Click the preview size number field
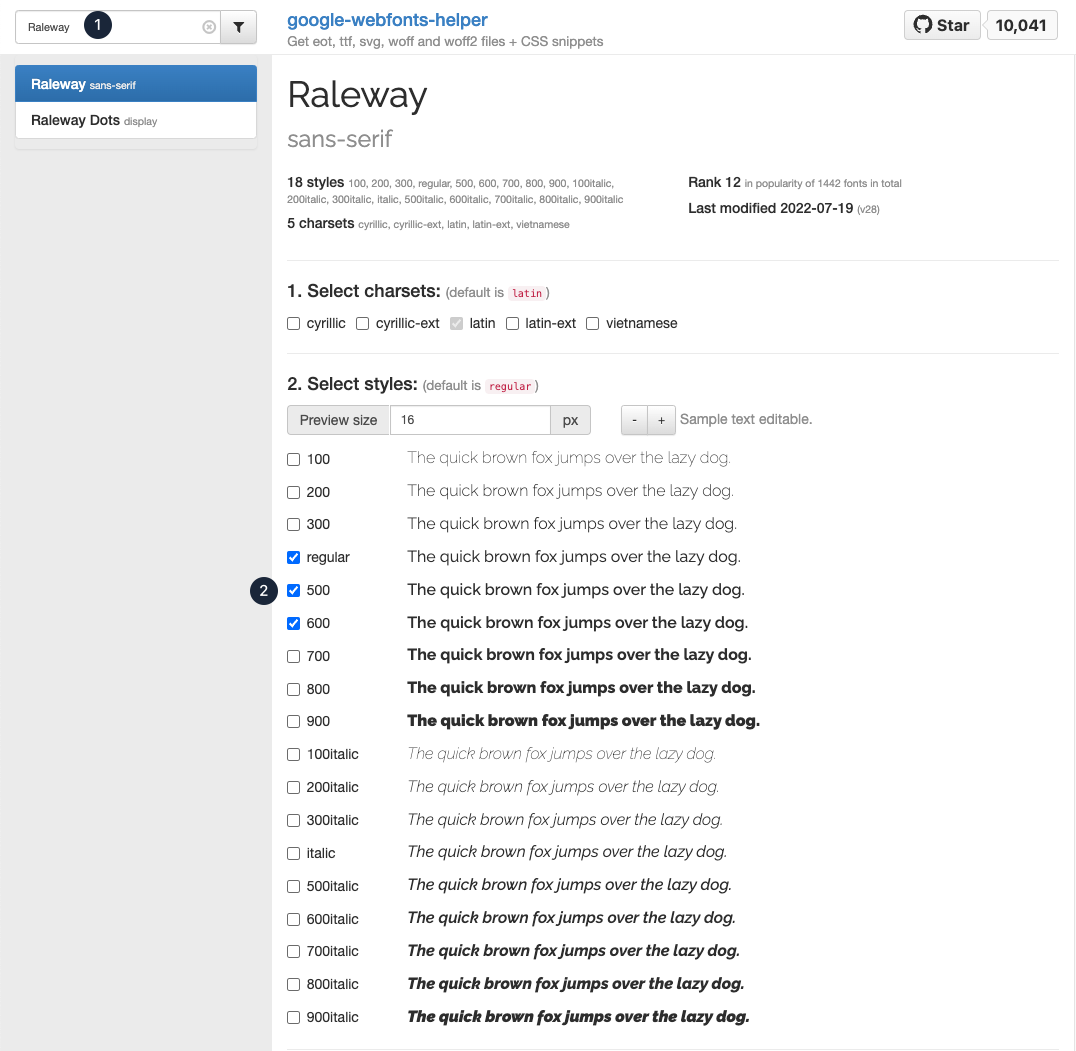Viewport: 1076px width, 1051px height. pyautogui.click(x=470, y=420)
